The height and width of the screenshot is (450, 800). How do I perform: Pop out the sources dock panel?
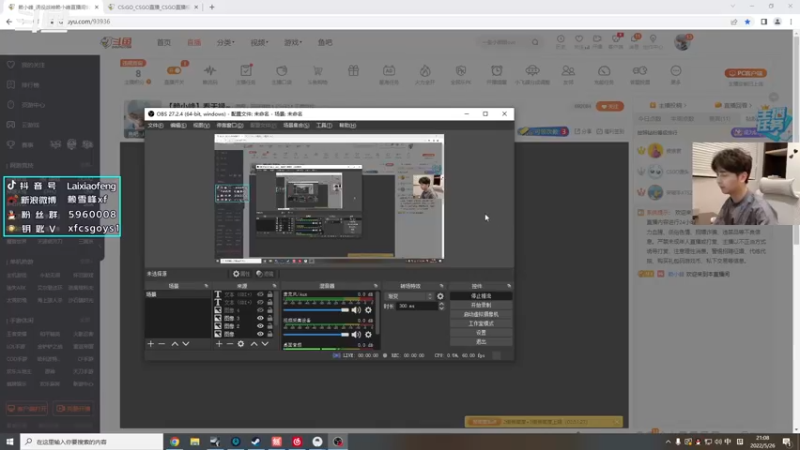click(274, 286)
